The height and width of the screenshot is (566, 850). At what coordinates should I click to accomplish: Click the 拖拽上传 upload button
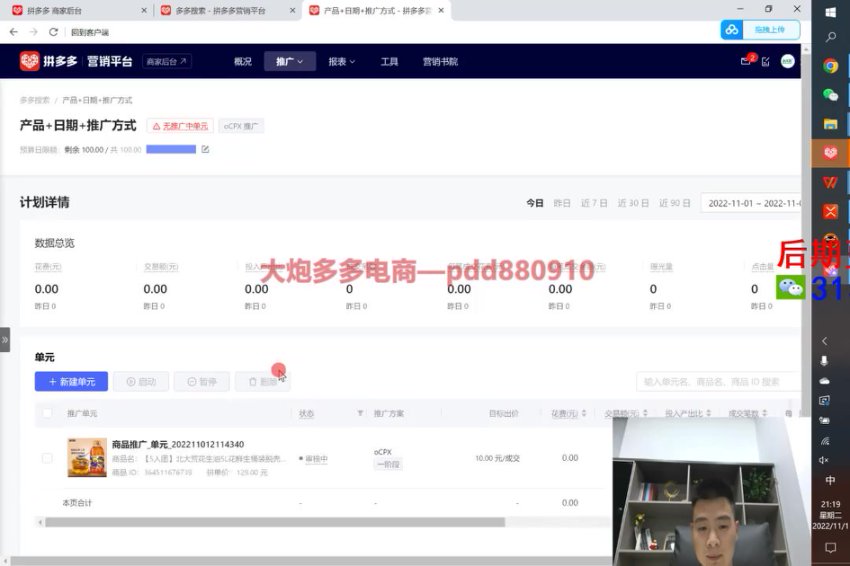[x=770, y=30]
